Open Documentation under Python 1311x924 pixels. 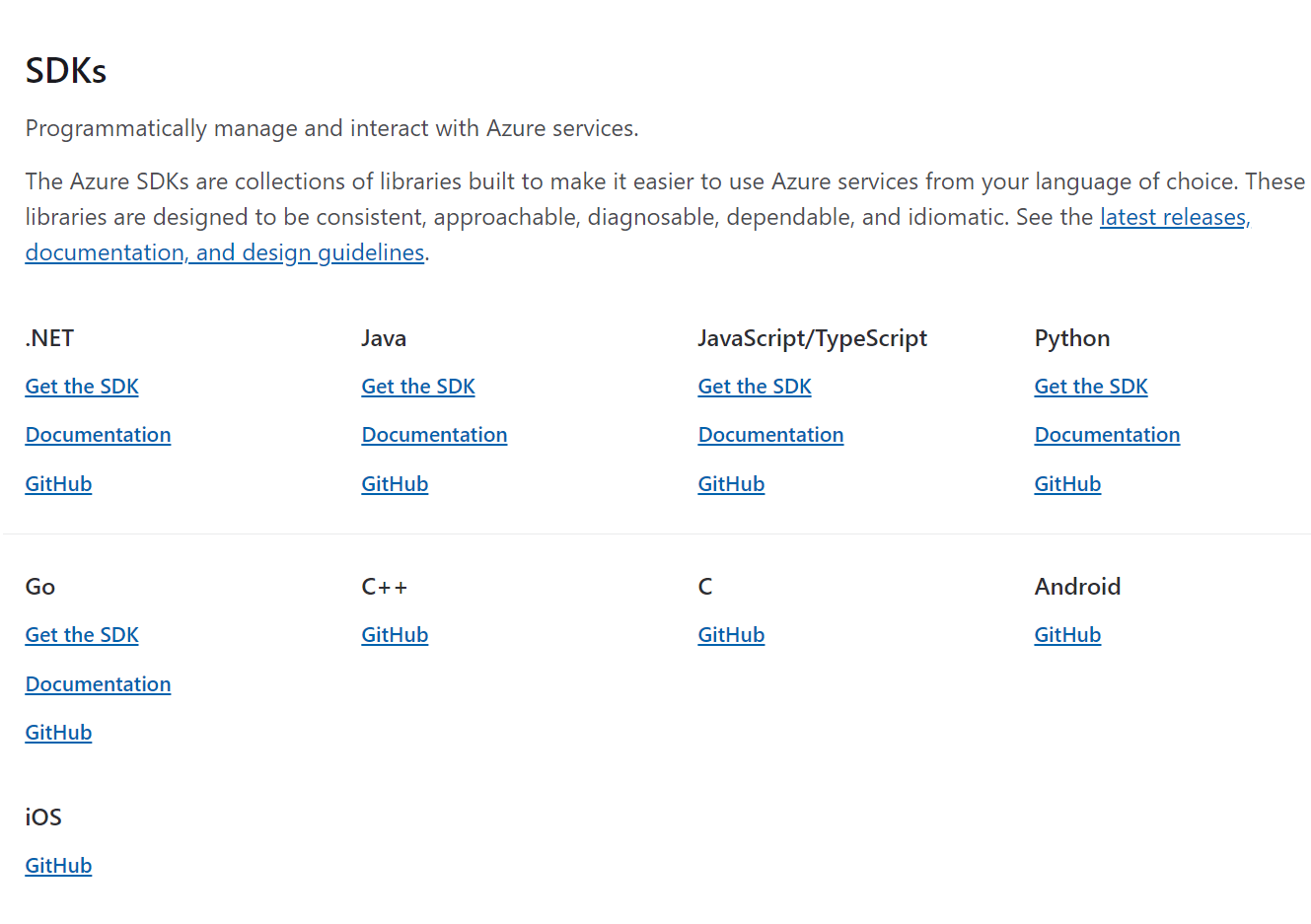(x=1107, y=435)
